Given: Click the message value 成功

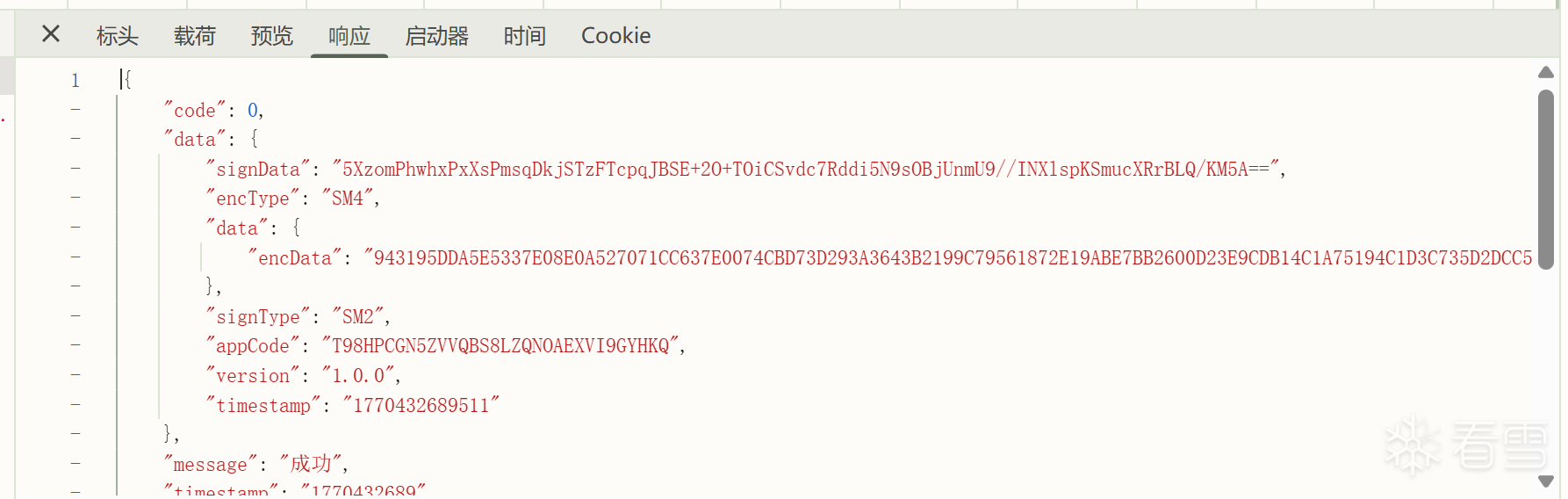Looking at the screenshot, I should [x=312, y=464].
